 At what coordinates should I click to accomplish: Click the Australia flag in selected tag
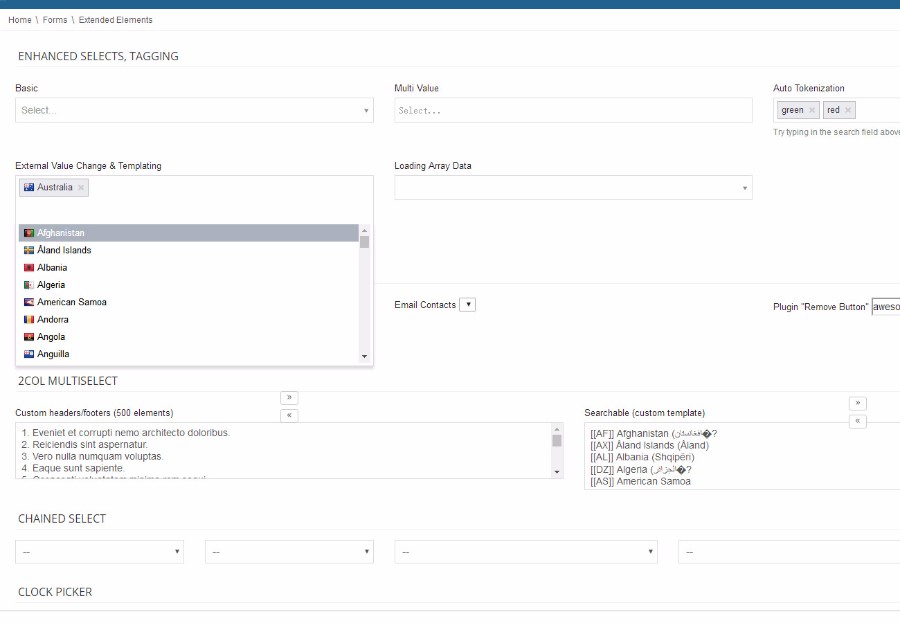29,187
